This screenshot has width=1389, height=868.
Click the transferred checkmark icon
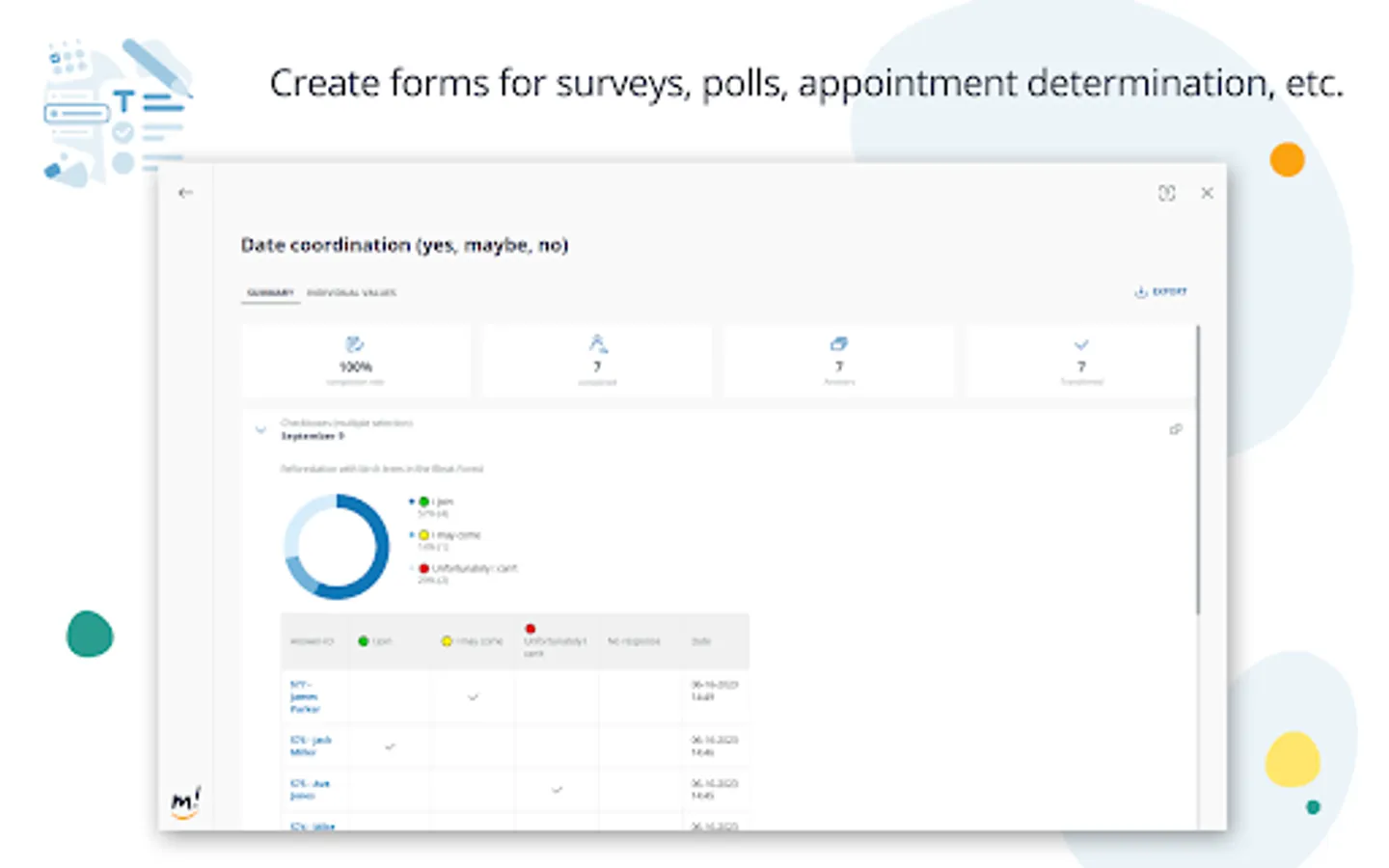(1081, 344)
